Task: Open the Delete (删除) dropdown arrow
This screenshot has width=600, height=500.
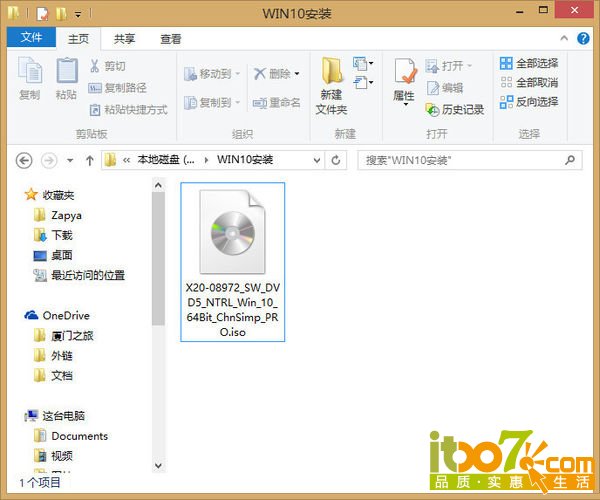Action: click(297, 74)
